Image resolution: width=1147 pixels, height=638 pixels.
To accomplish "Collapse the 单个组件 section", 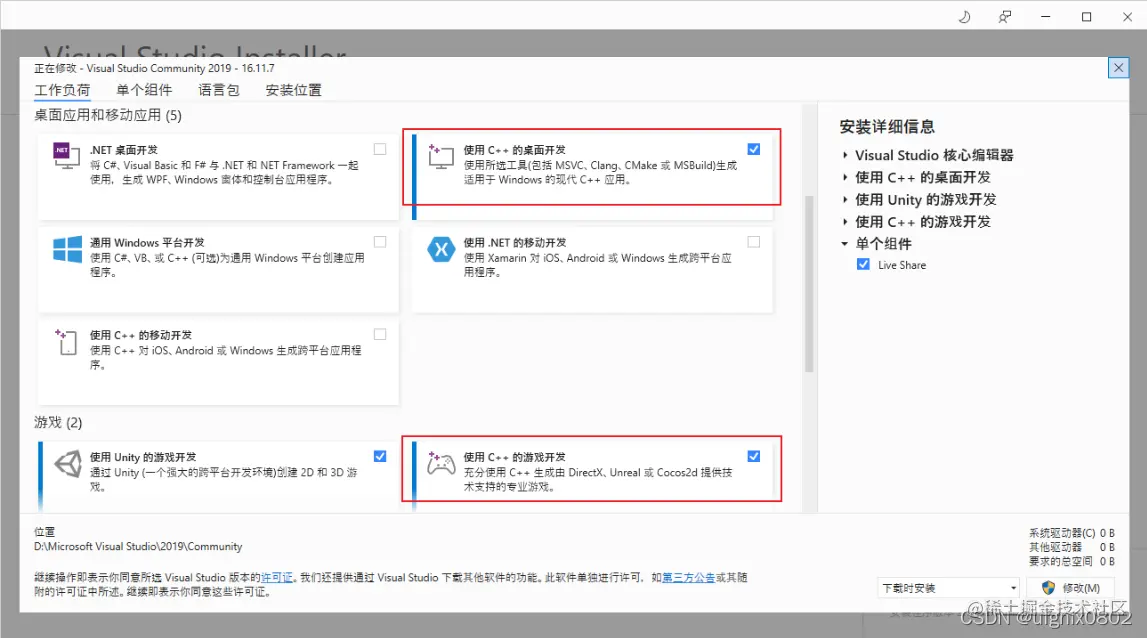I will coord(845,244).
